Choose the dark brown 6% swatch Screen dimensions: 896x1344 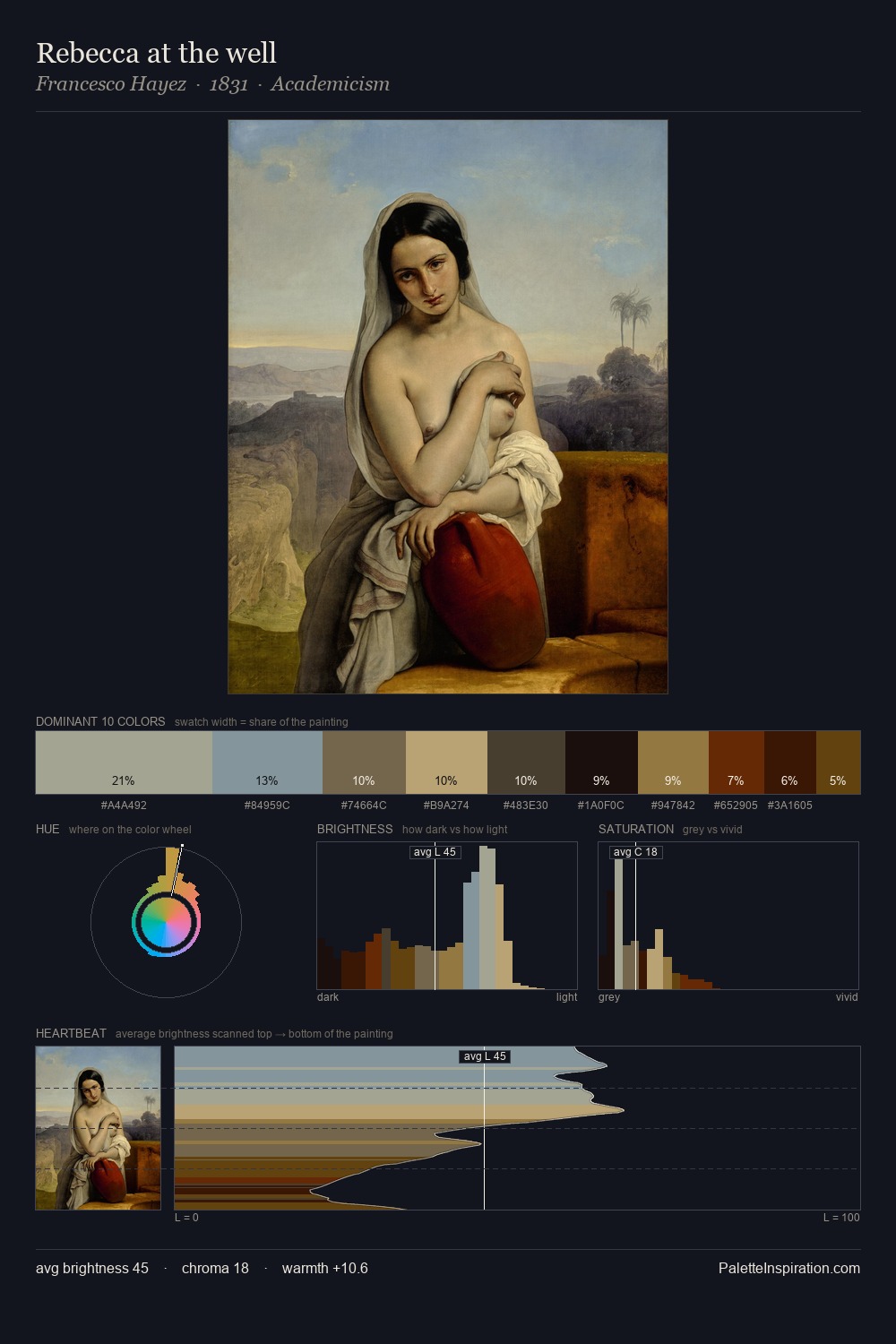tap(789, 762)
